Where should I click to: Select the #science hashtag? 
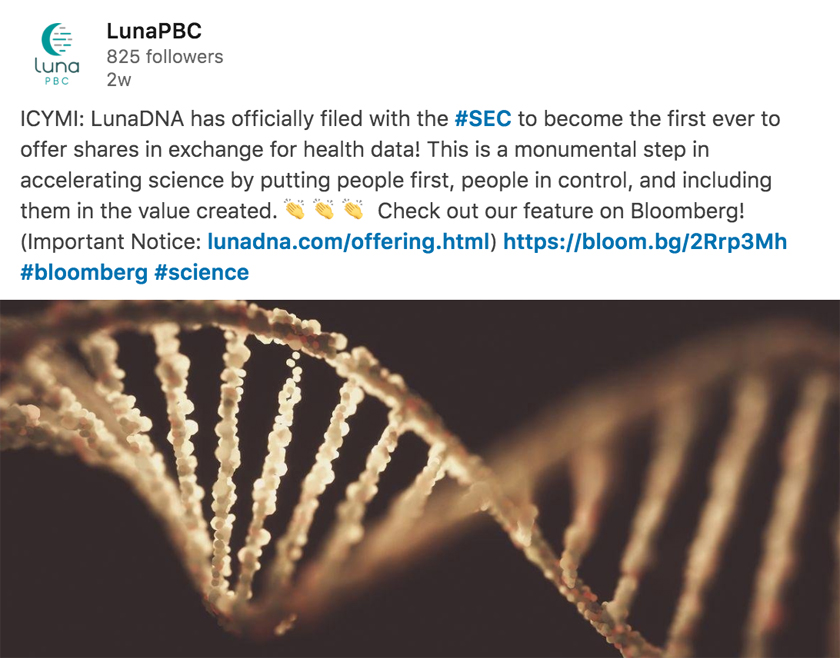click(201, 273)
